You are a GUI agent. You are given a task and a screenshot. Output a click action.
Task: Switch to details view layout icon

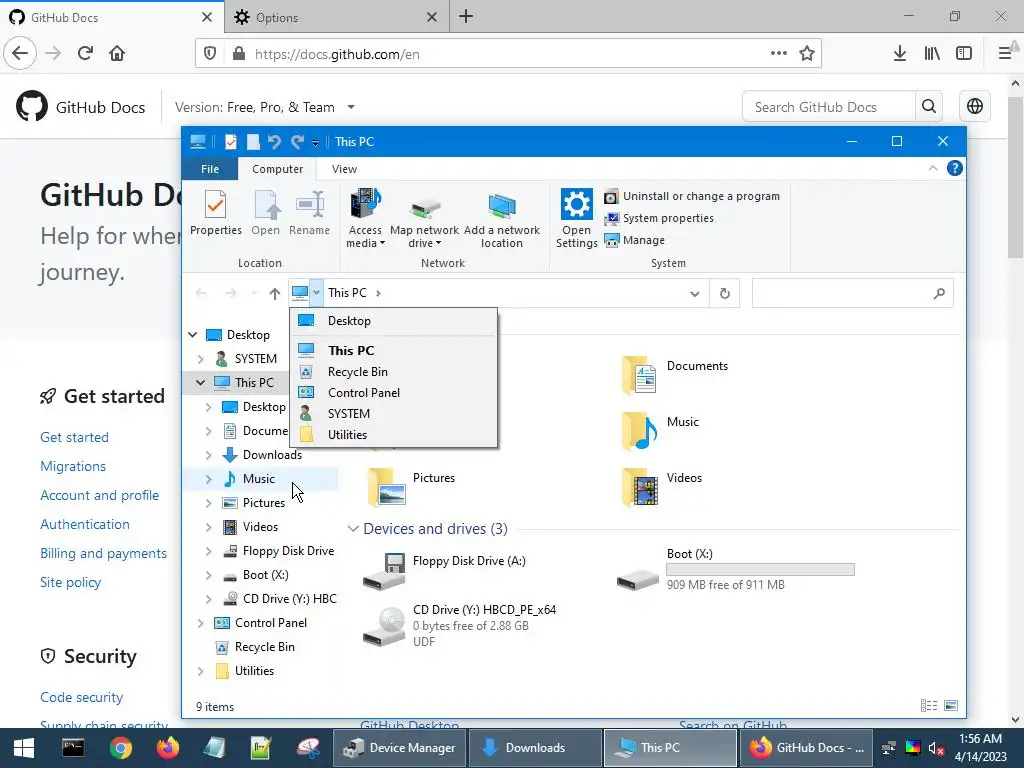(929, 705)
